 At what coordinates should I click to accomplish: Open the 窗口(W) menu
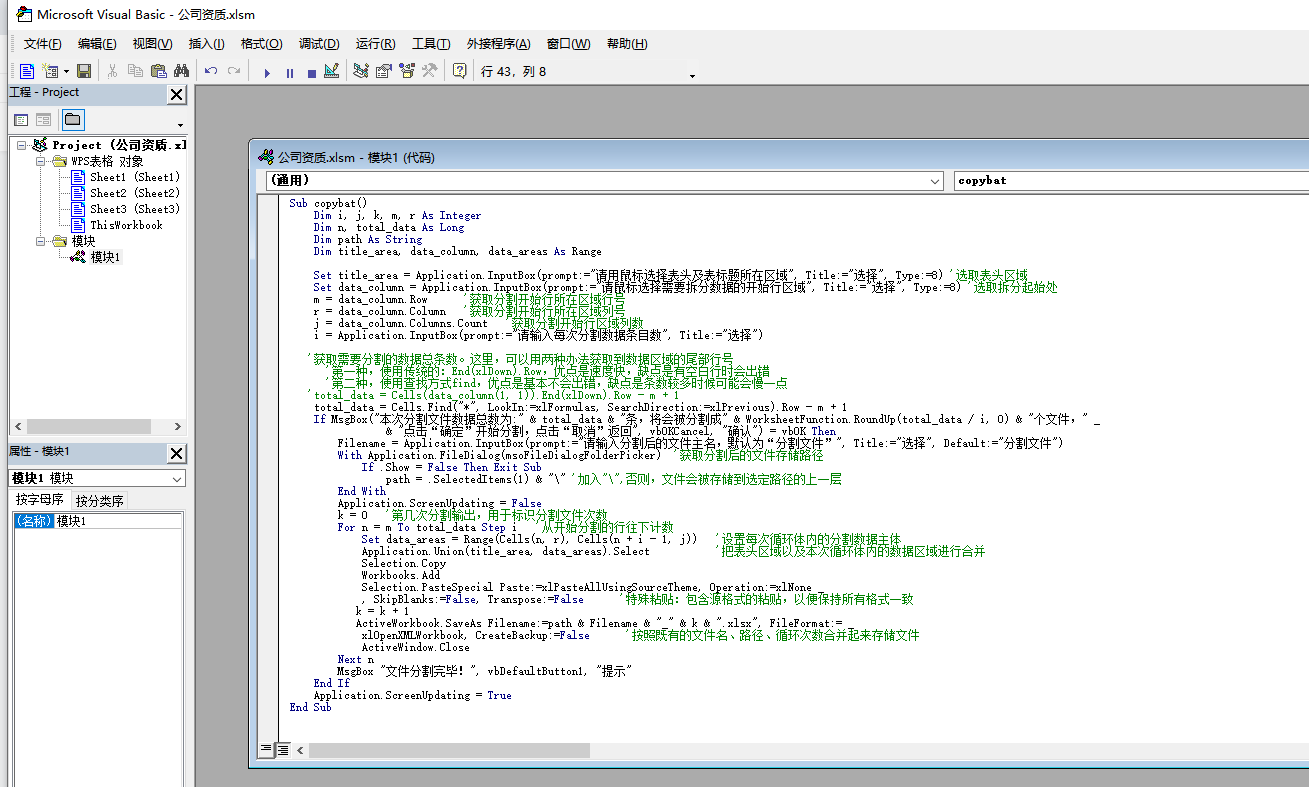tap(568, 44)
